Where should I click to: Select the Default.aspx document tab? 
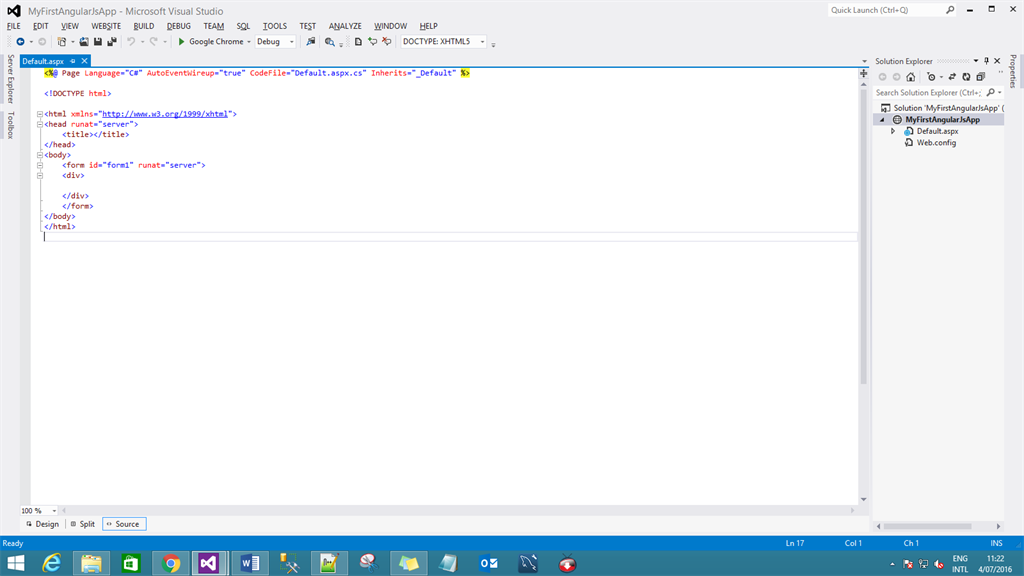pyautogui.click(x=43, y=61)
